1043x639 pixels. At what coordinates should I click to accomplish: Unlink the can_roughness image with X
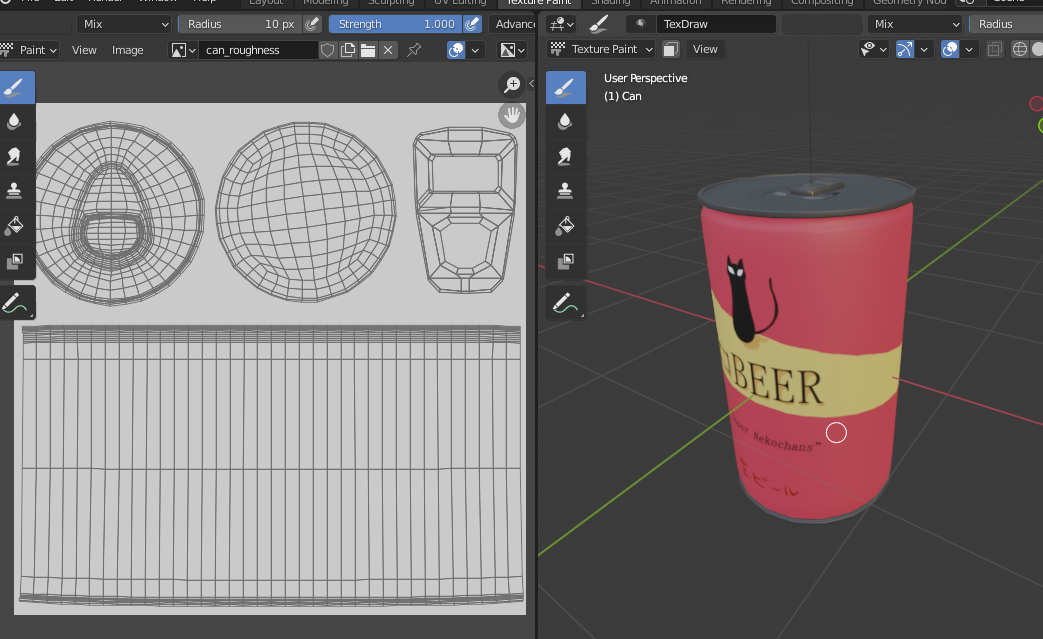coord(388,50)
